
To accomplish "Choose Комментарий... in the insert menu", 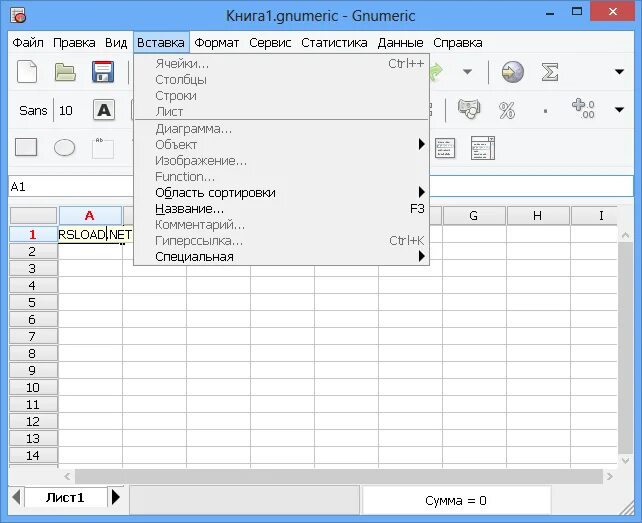I will 281,225.
